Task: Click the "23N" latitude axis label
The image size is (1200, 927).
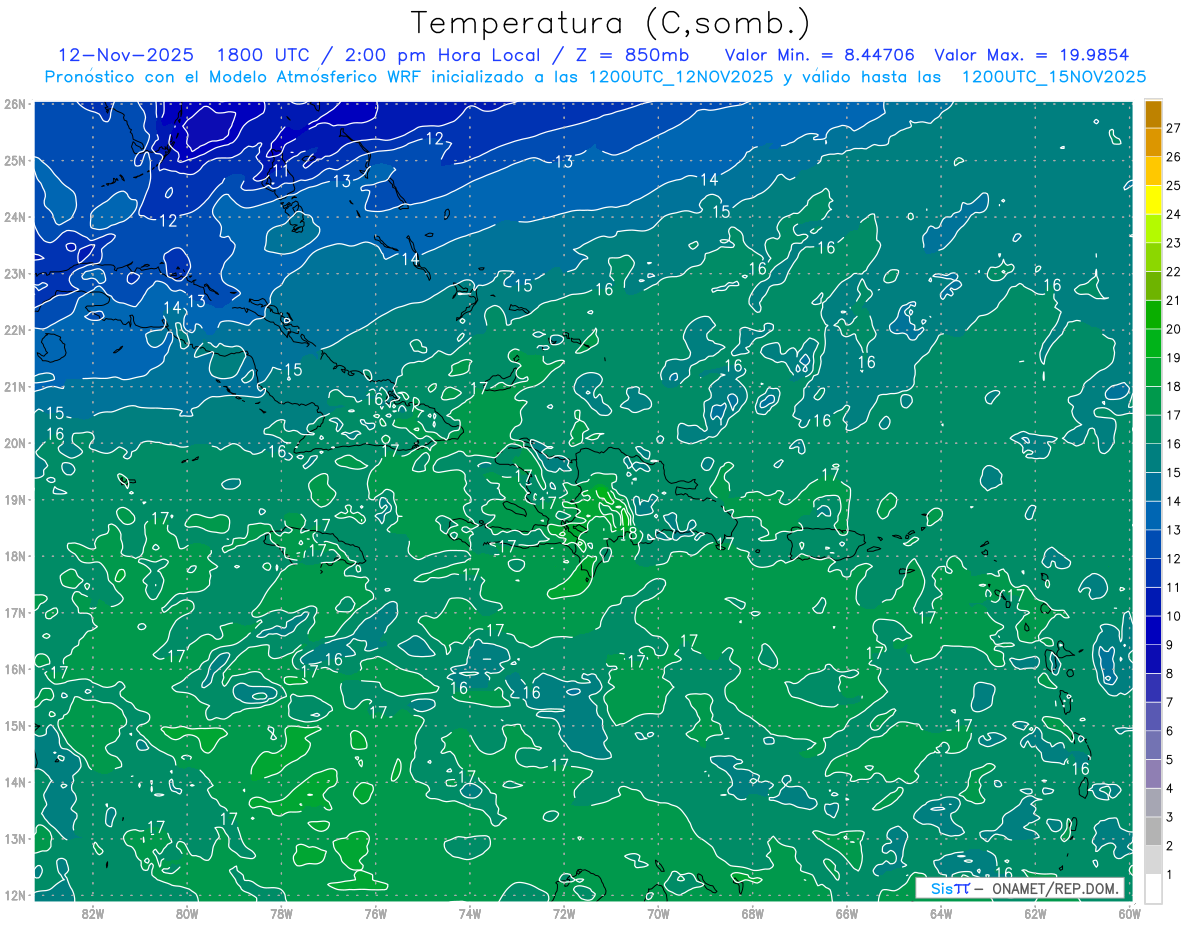Action: pyautogui.click(x=14, y=273)
